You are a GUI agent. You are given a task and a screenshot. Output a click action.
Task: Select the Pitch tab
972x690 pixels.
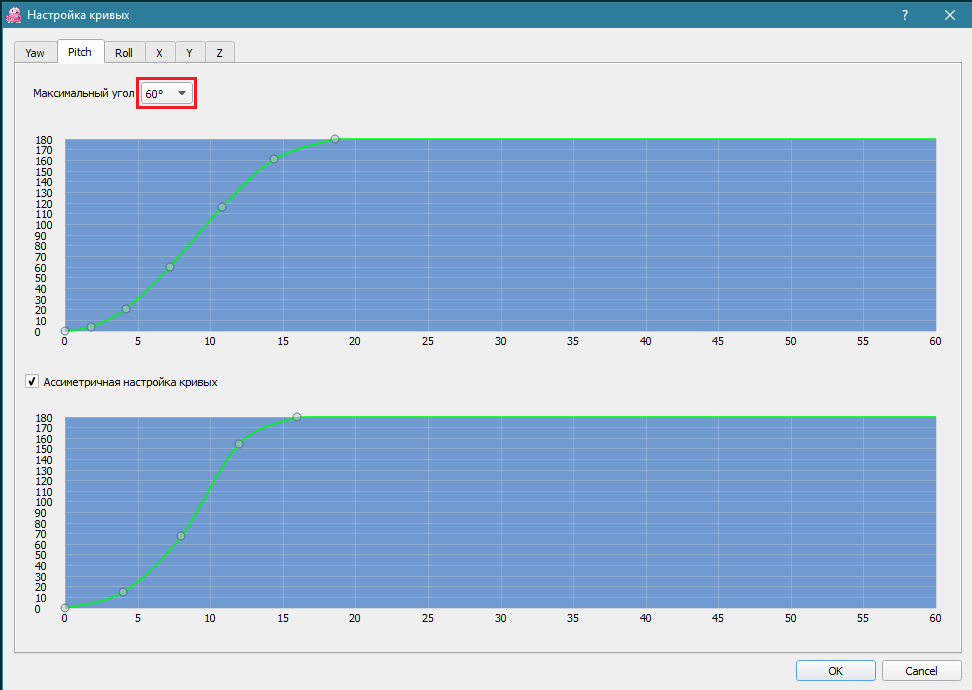(x=80, y=51)
